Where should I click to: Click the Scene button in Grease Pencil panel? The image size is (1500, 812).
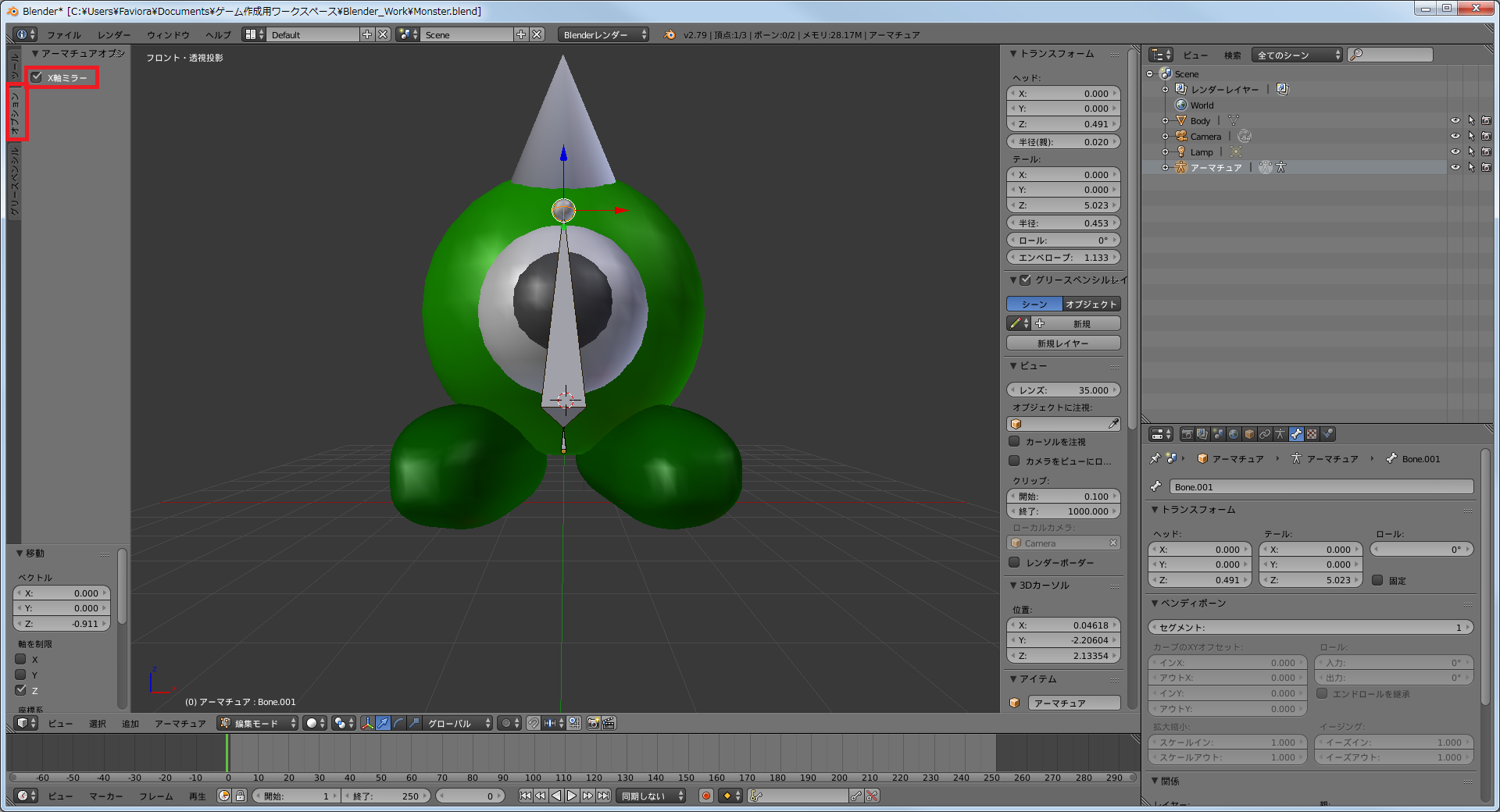(1034, 304)
